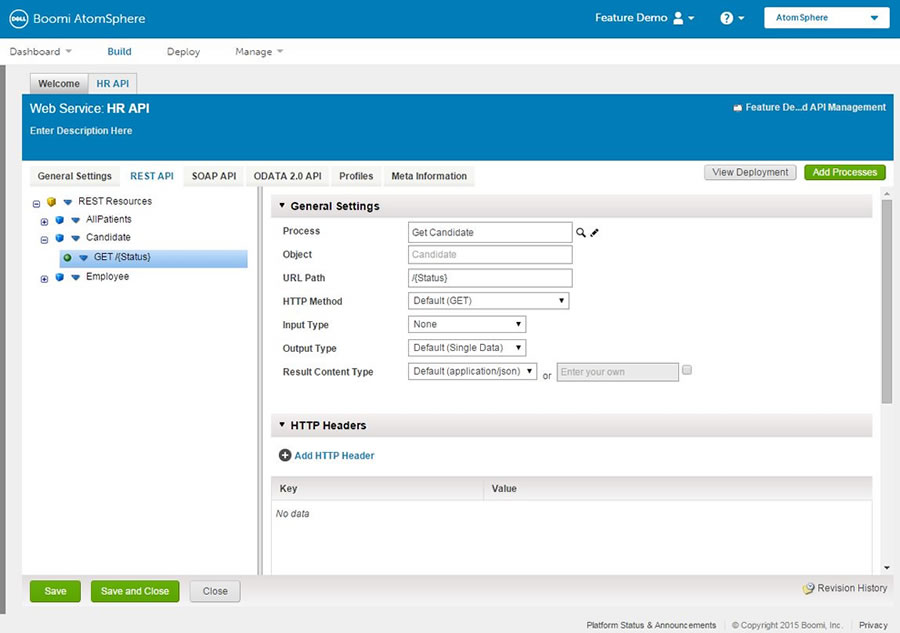Open the AtomSphere selector dropdown

click(827, 18)
